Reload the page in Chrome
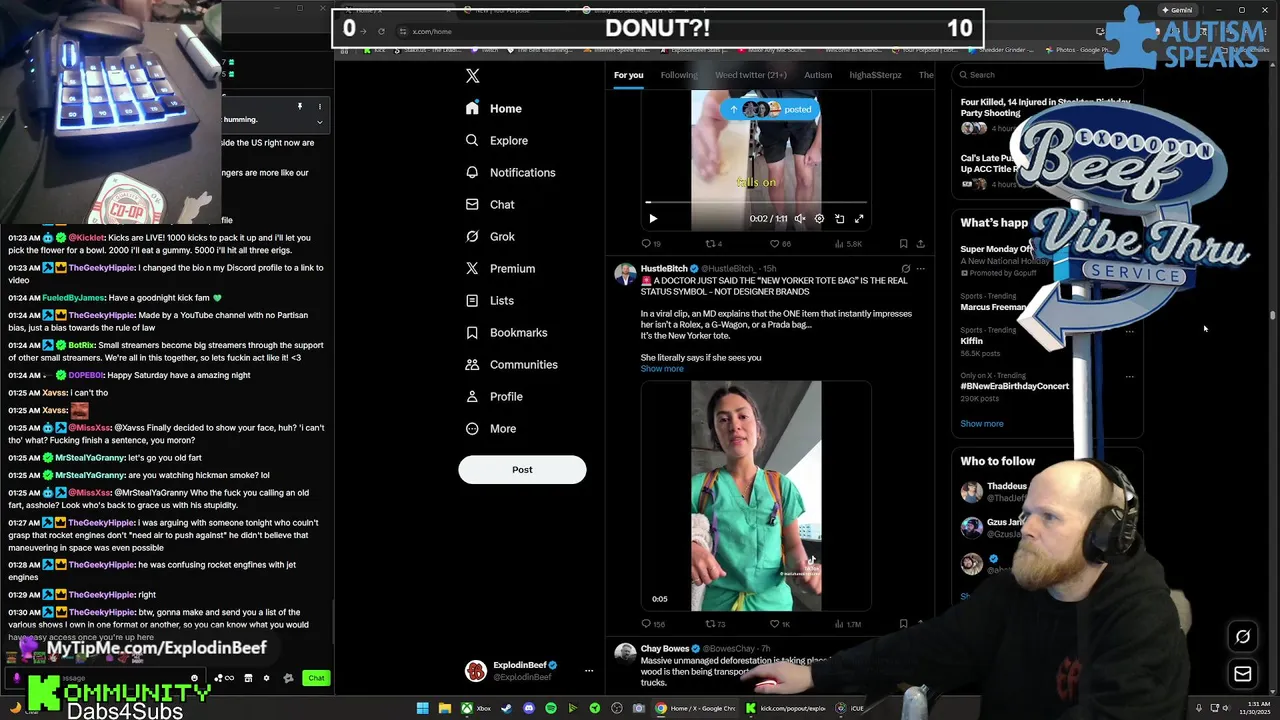The width and height of the screenshot is (1280, 720). 381,31
